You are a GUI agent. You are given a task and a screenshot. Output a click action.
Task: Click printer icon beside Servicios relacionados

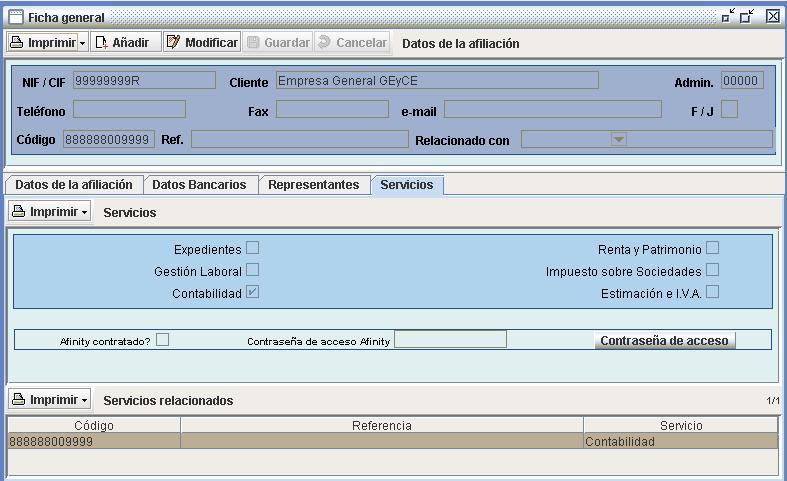19,399
